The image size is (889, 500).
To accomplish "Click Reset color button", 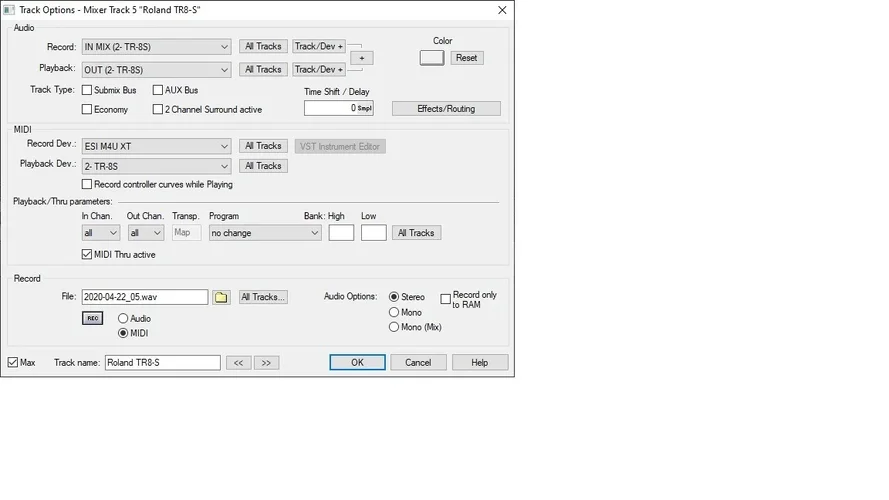I will click(467, 58).
